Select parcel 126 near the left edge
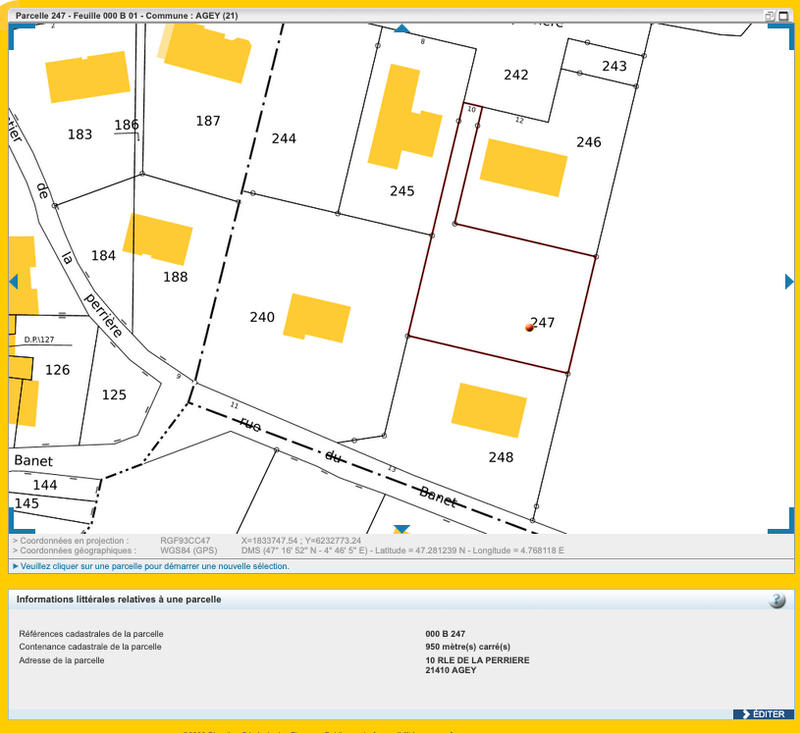Viewport: 800px width, 733px height. click(x=60, y=370)
